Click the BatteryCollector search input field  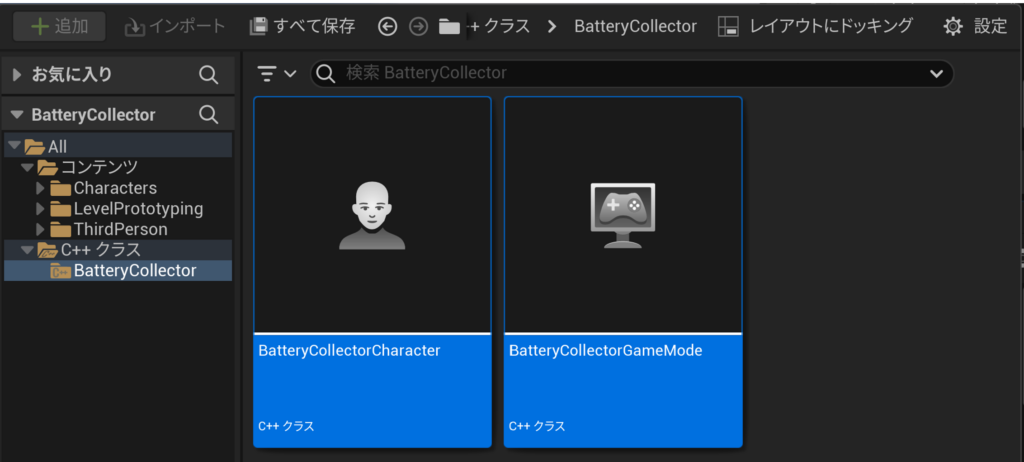pos(620,73)
